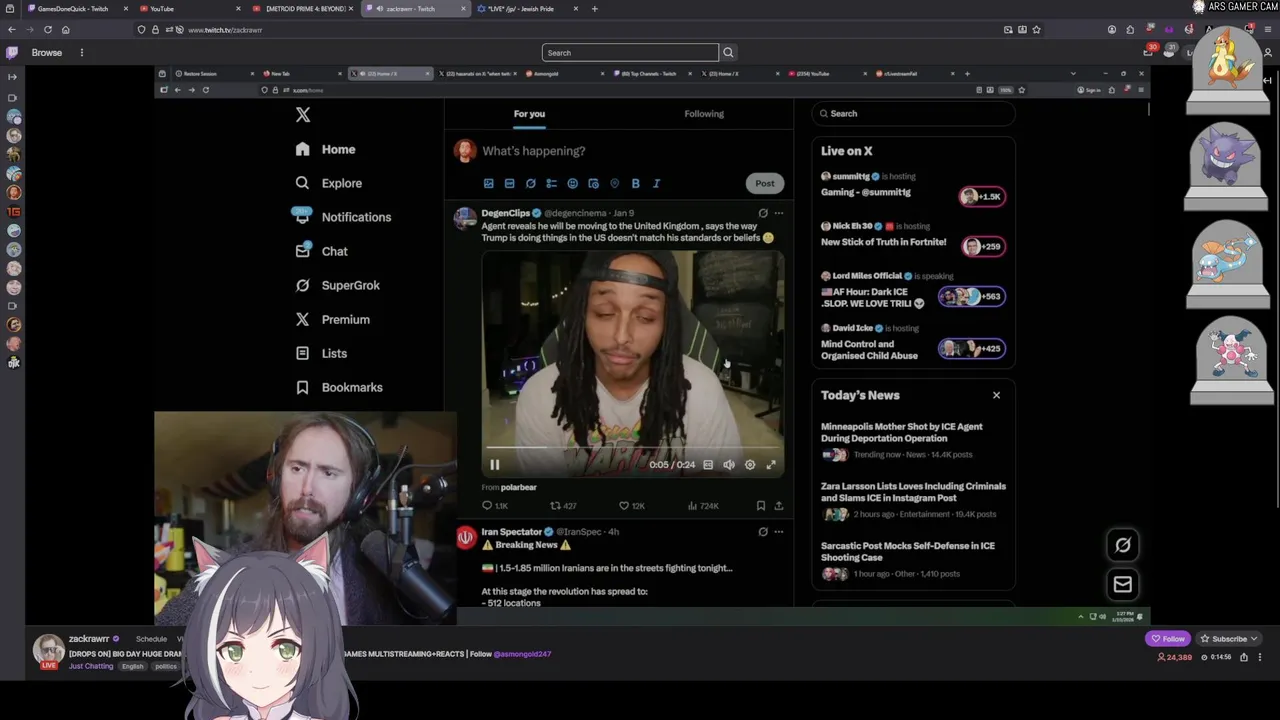Add image media to the post
This screenshot has height=720, width=1280.
tap(488, 184)
